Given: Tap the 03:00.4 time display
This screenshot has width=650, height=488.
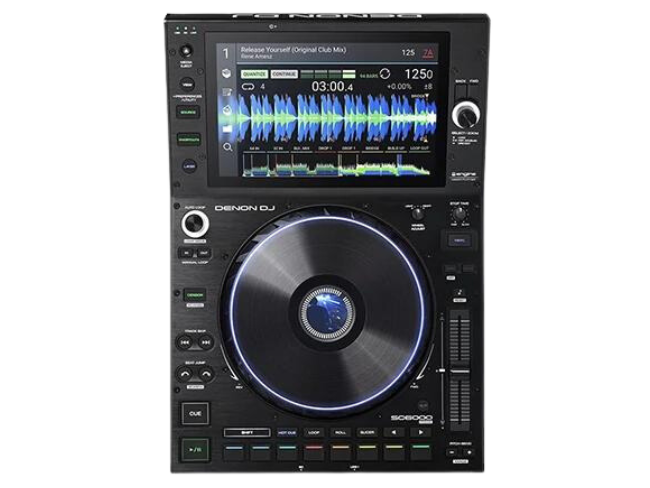Looking at the screenshot, I should tap(332, 86).
